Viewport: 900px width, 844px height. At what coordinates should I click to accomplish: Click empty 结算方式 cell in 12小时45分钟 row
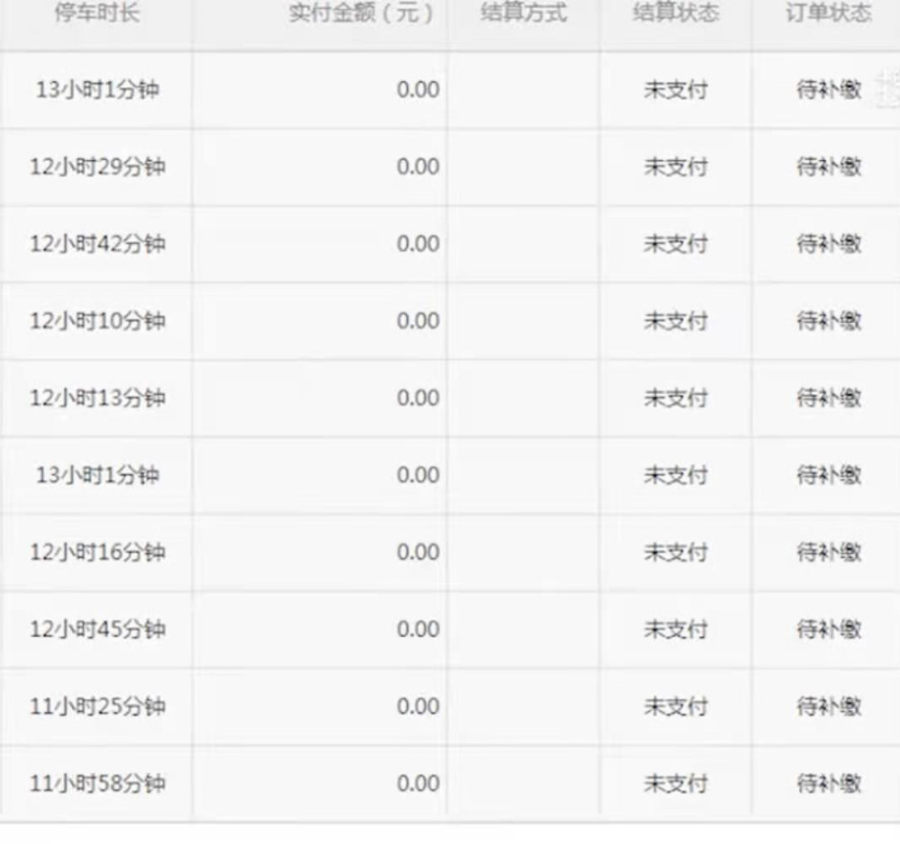click(524, 629)
